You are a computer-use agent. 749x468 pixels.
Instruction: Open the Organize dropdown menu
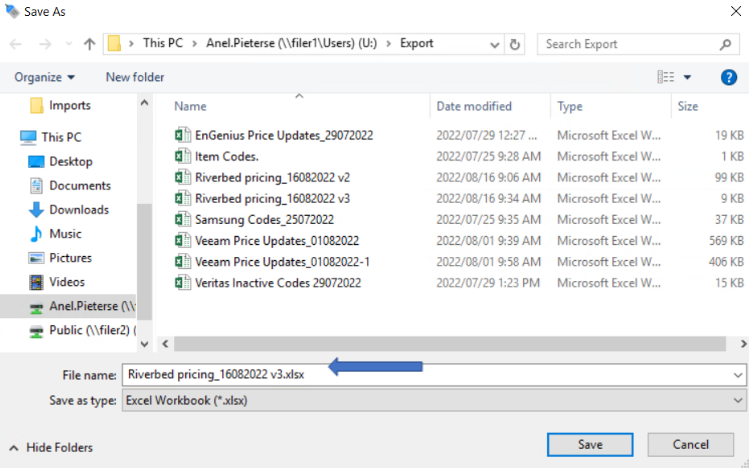[x=44, y=77]
